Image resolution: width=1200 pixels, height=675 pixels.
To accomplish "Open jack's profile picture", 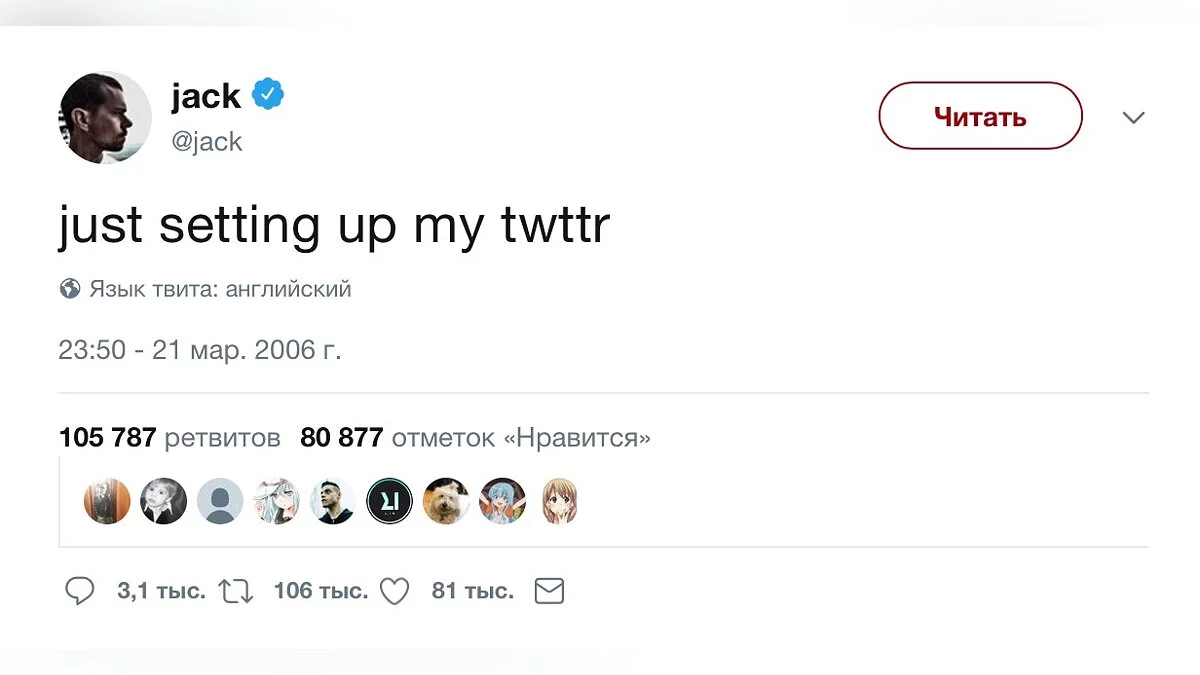I will (105, 117).
